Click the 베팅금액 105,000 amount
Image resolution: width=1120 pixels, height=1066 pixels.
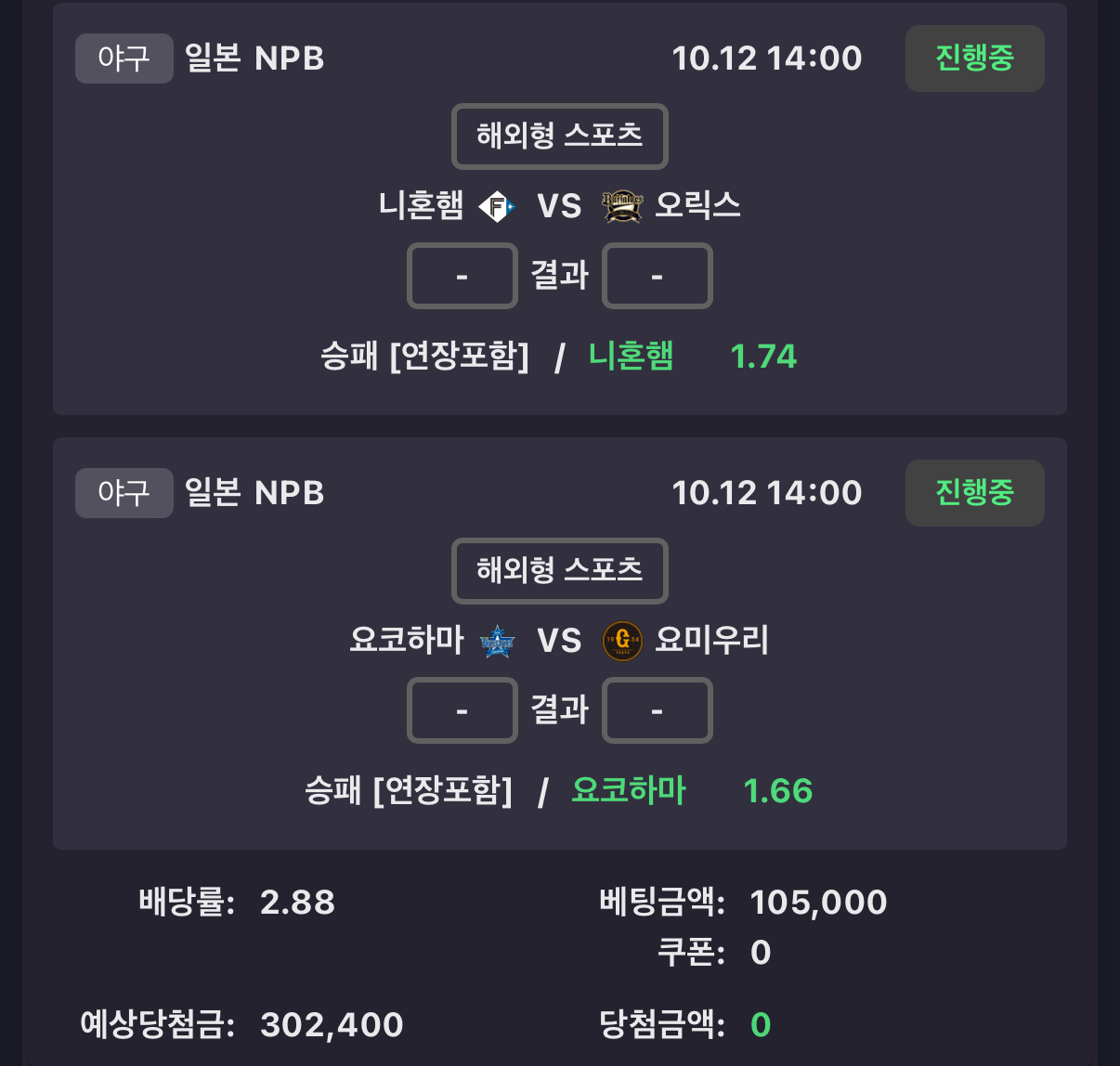tap(818, 903)
